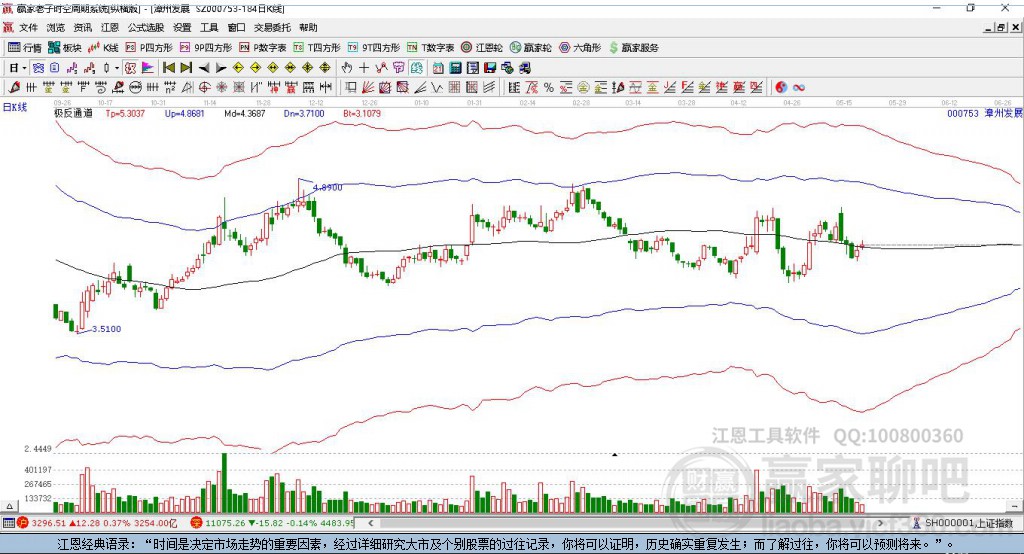The height and width of the screenshot is (554, 1024).
Task: Open the 交易委托 menu
Action: [x=272, y=27]
